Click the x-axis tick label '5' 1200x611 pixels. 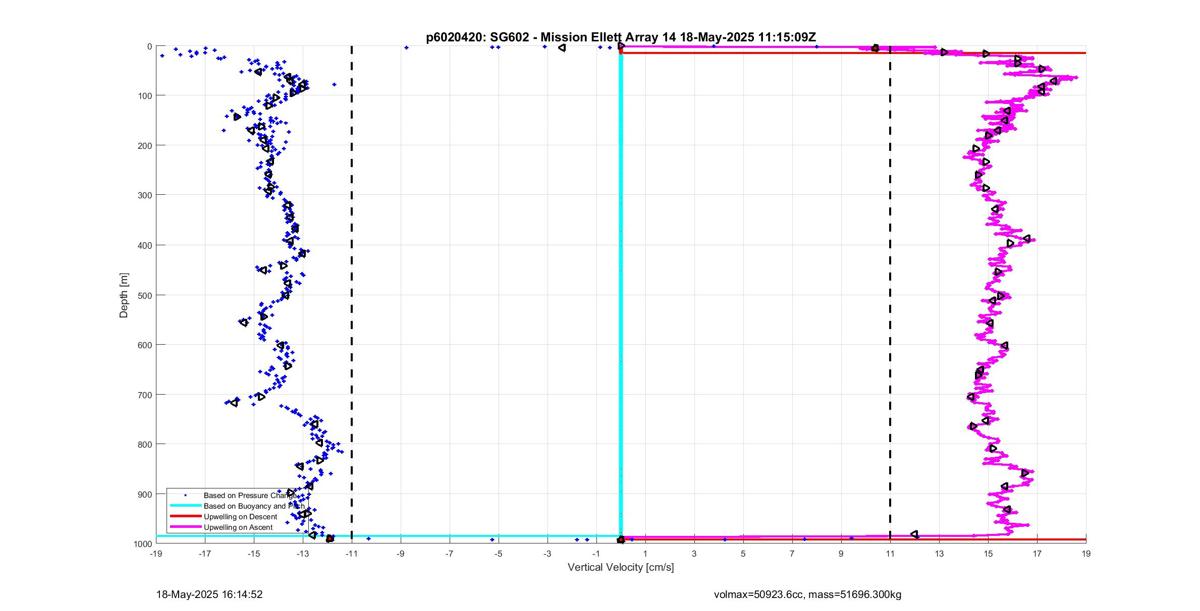click(x=743, y=552)
